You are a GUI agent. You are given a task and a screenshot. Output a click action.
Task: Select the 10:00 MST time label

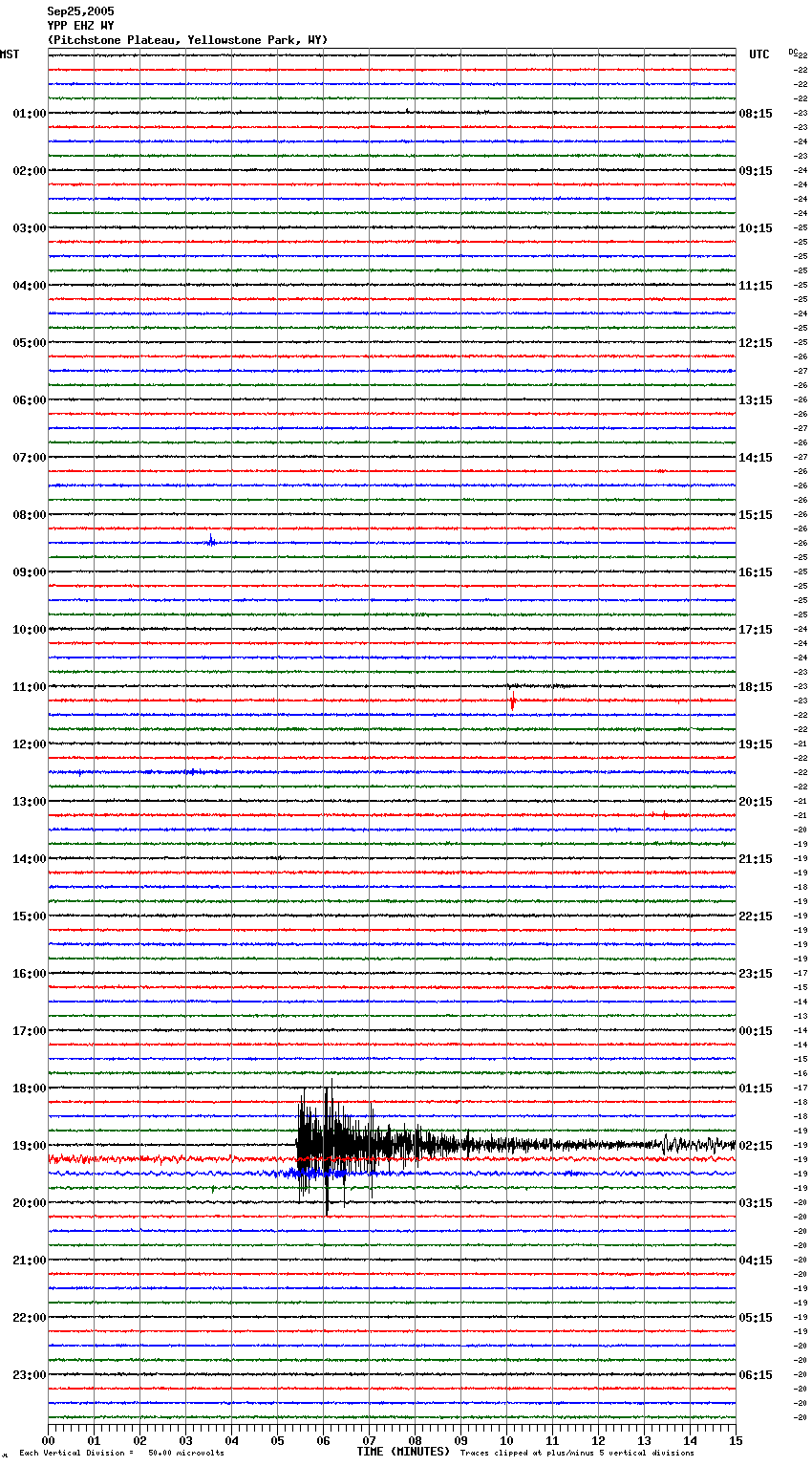(x=30, y=630)
